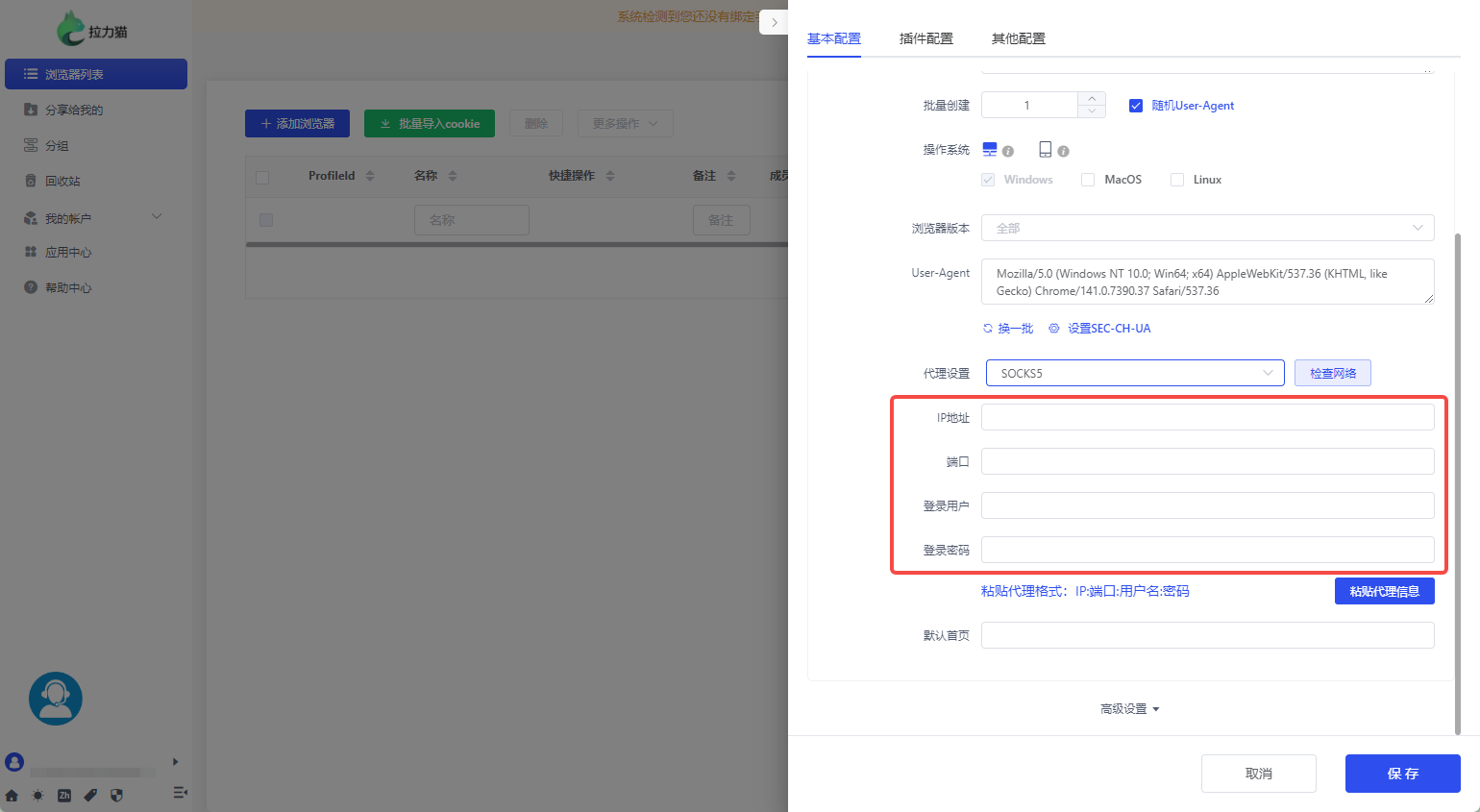
Task: Enable the Linux checkbox
Action: [1176, 180]
